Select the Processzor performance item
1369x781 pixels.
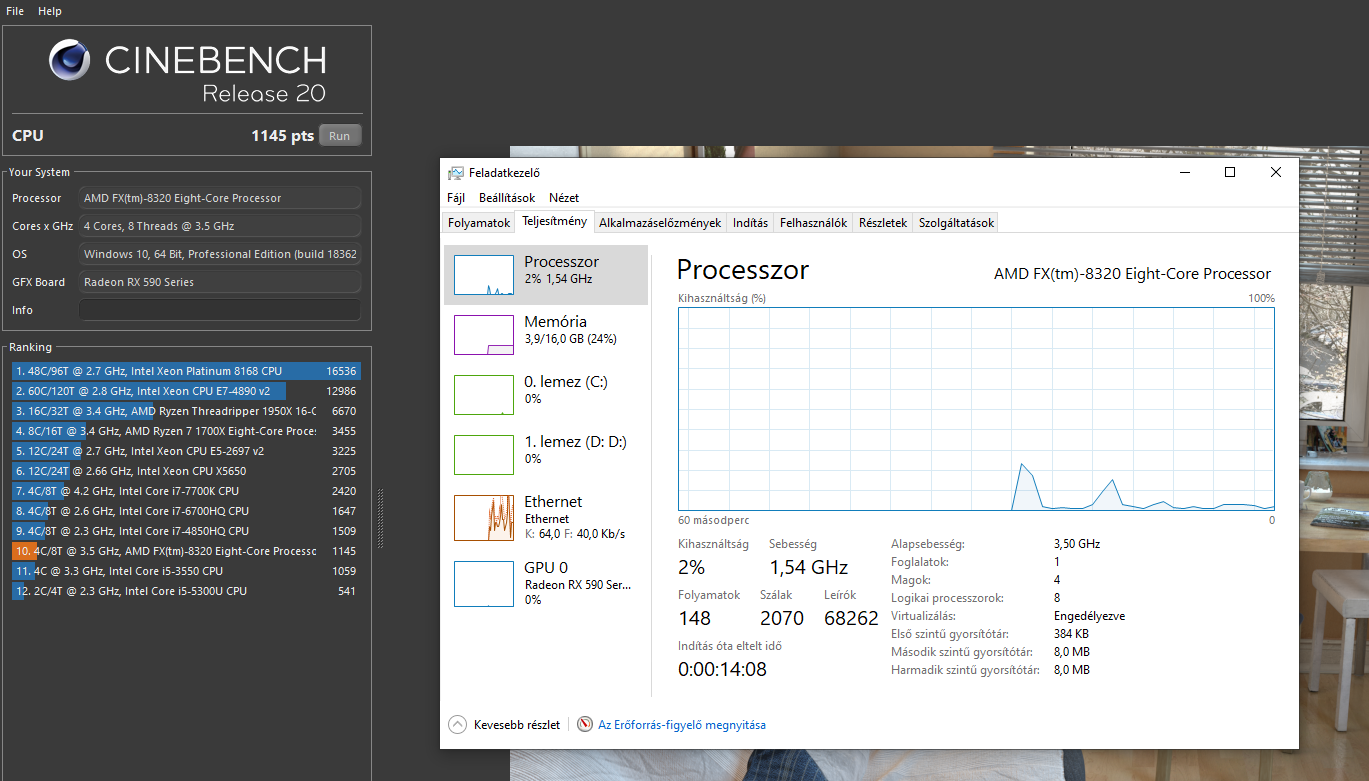click(546, 275)
